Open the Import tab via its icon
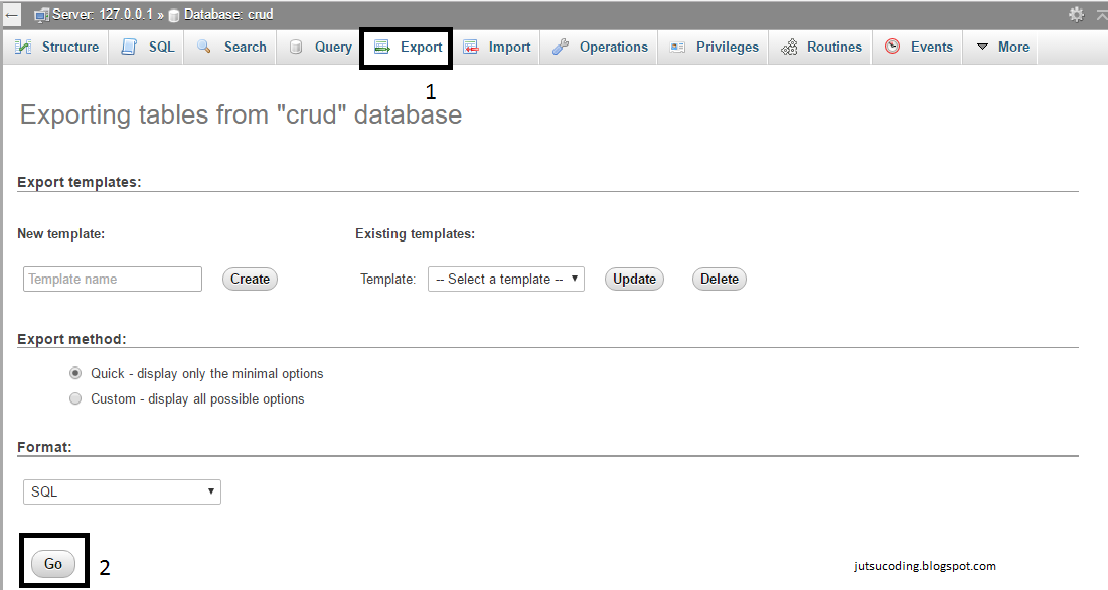1108x590 pixels. coord(470,46)
